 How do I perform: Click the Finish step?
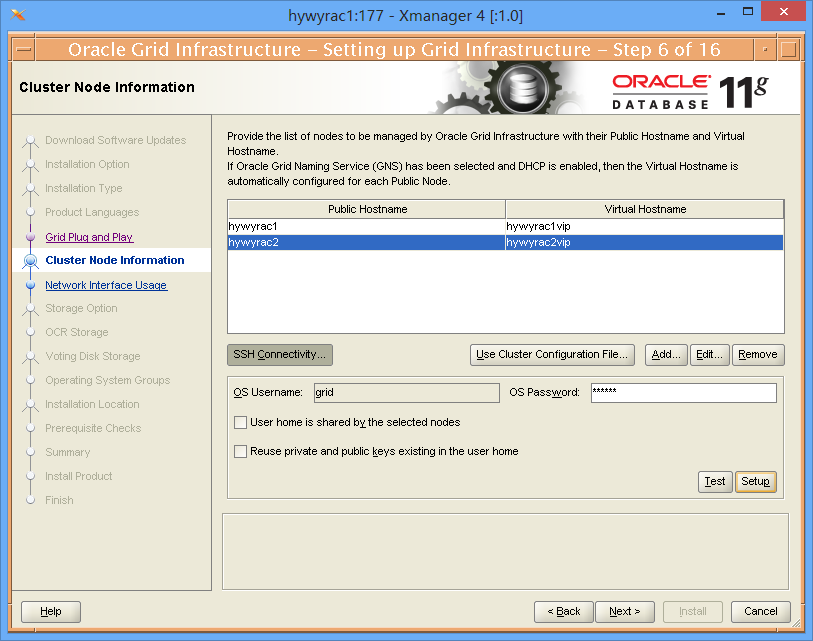(59, 500)
